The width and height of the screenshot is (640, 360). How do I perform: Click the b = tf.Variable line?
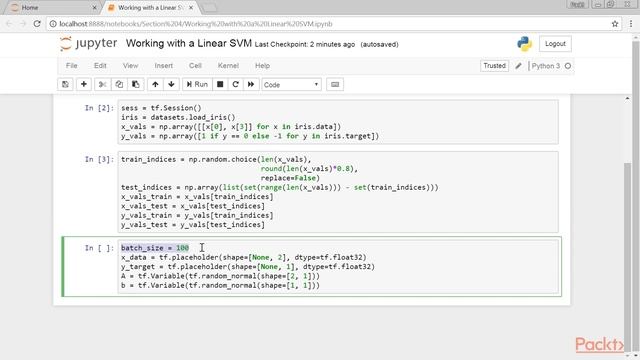click(220, 285)
